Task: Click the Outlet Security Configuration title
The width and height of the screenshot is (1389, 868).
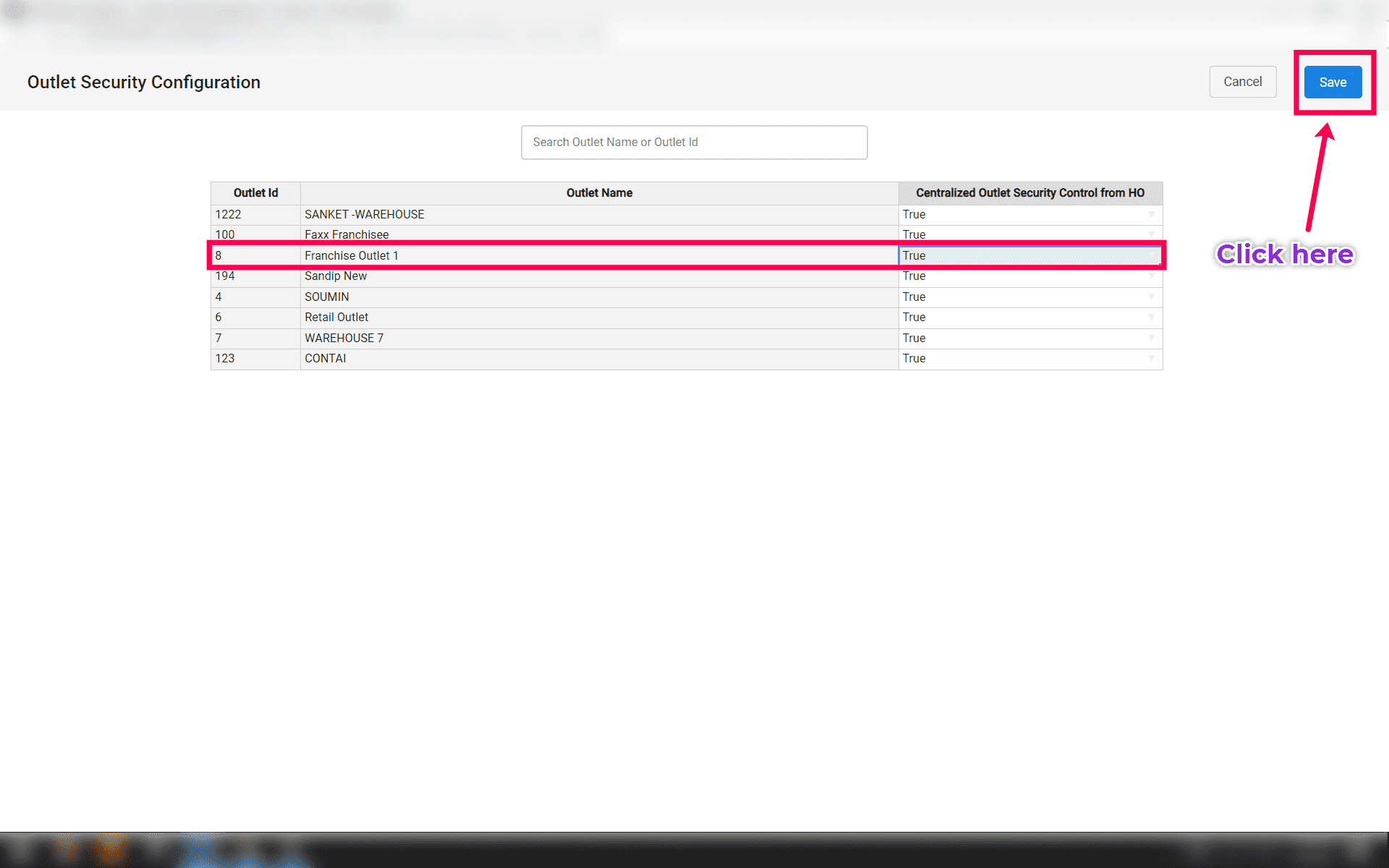Action: [x=144, y=82]
